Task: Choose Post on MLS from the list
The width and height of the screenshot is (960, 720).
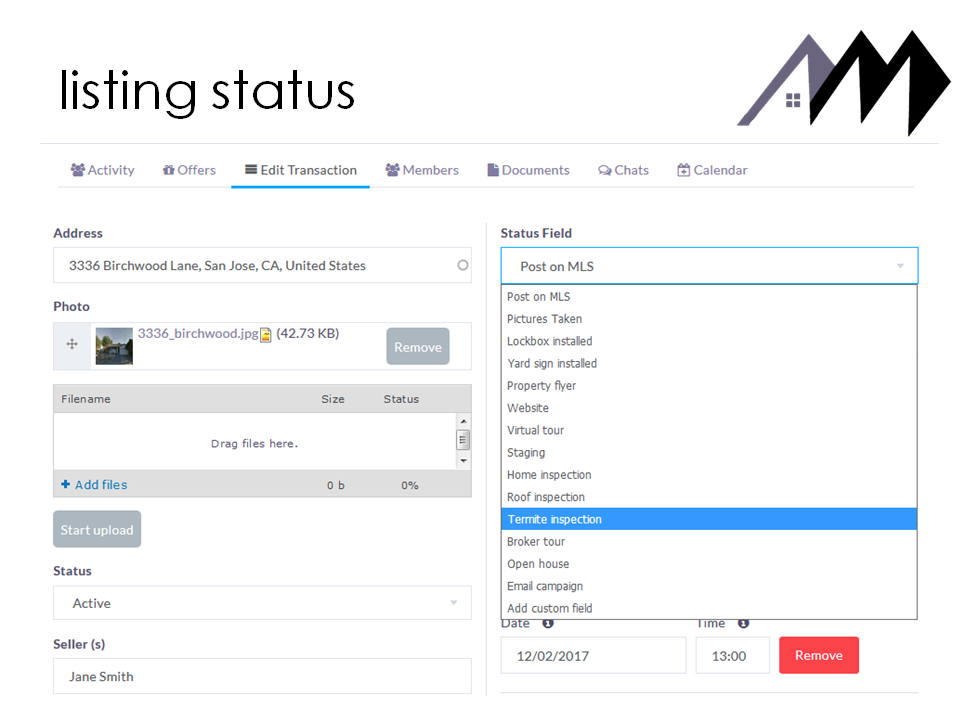Action: click(x=709, y=297)
